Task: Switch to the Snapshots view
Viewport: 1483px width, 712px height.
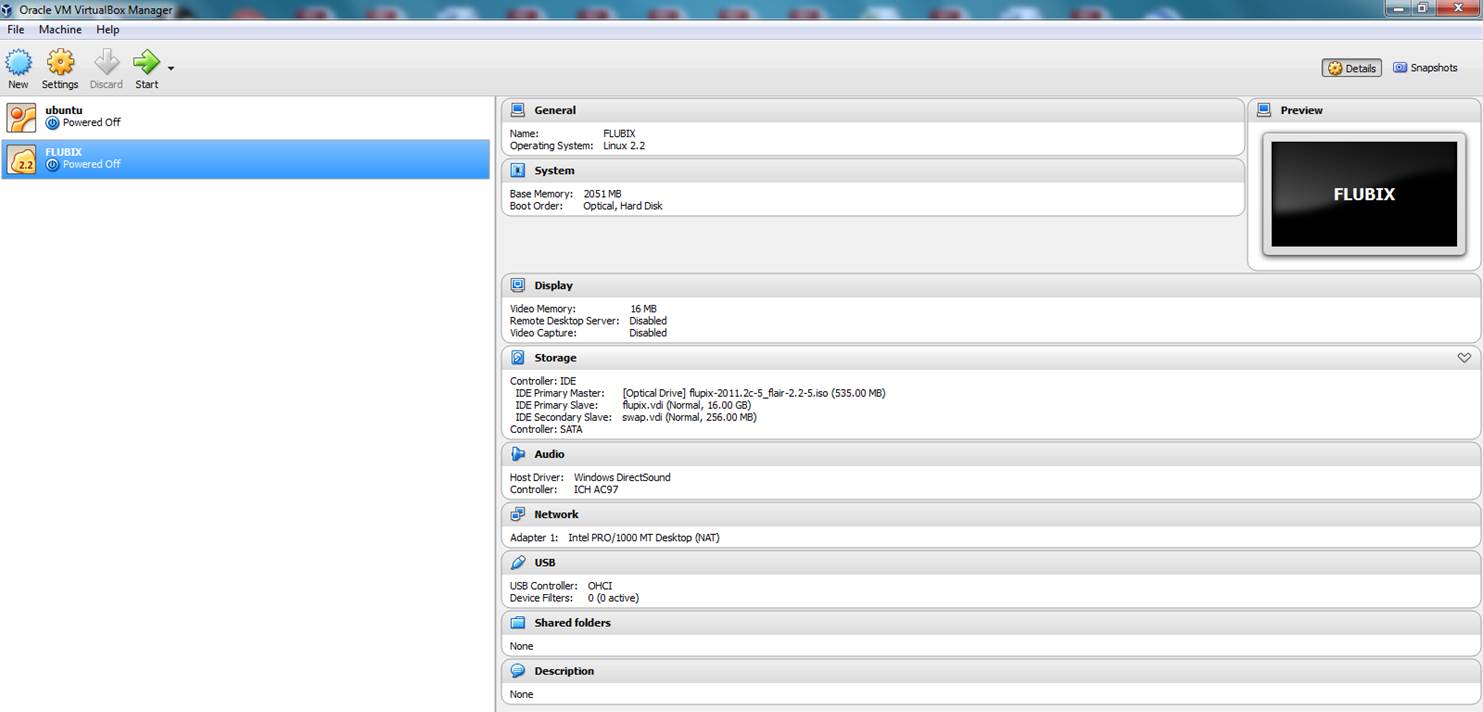Action: 1425,68
